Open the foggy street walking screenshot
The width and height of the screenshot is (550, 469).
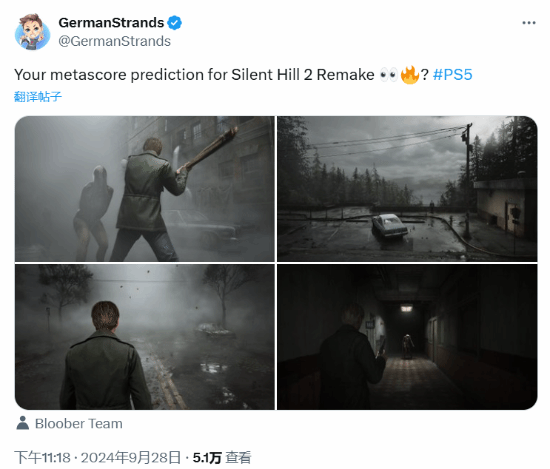(x=145, y=337)
